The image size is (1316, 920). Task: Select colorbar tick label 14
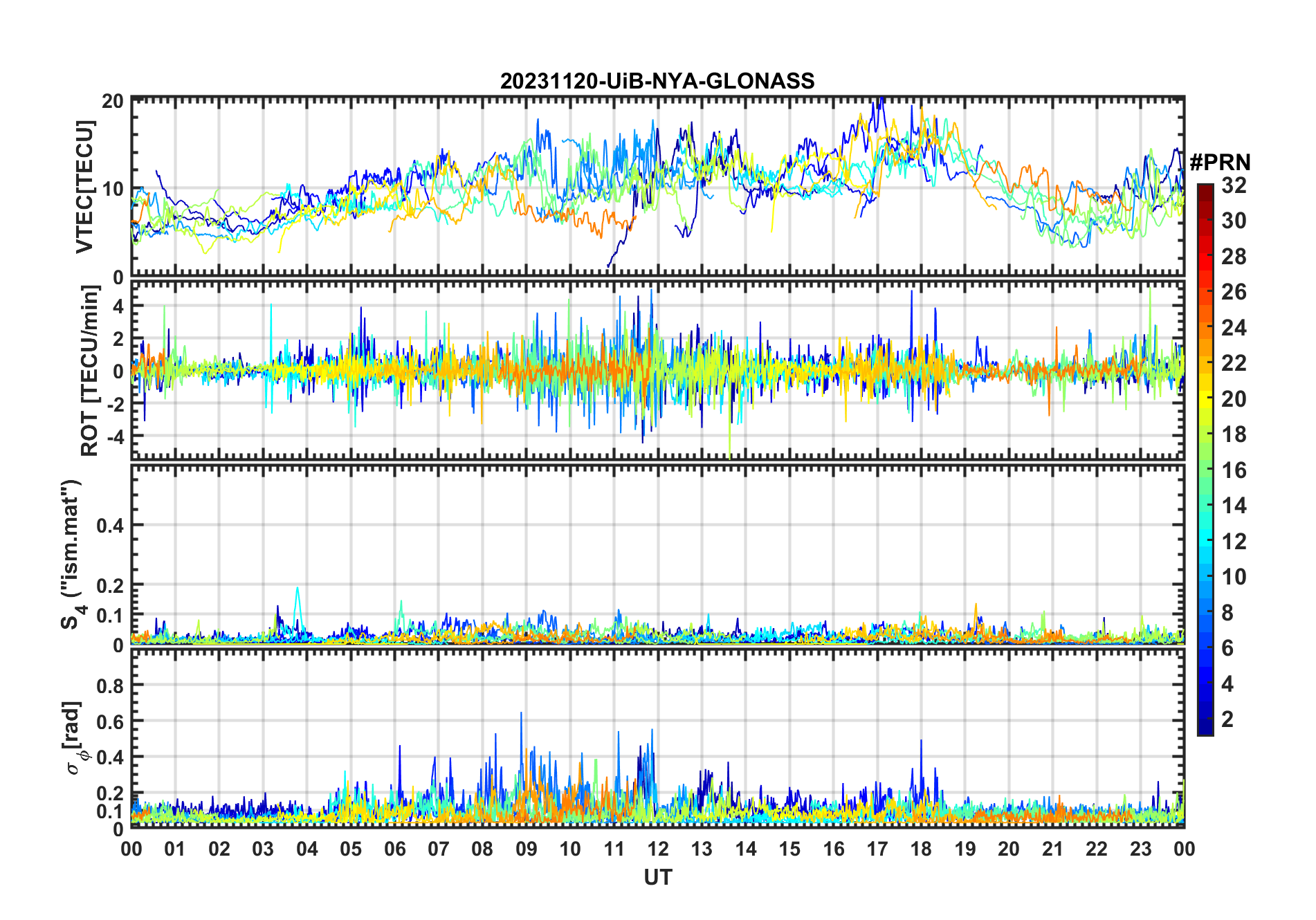[1234, 506]
